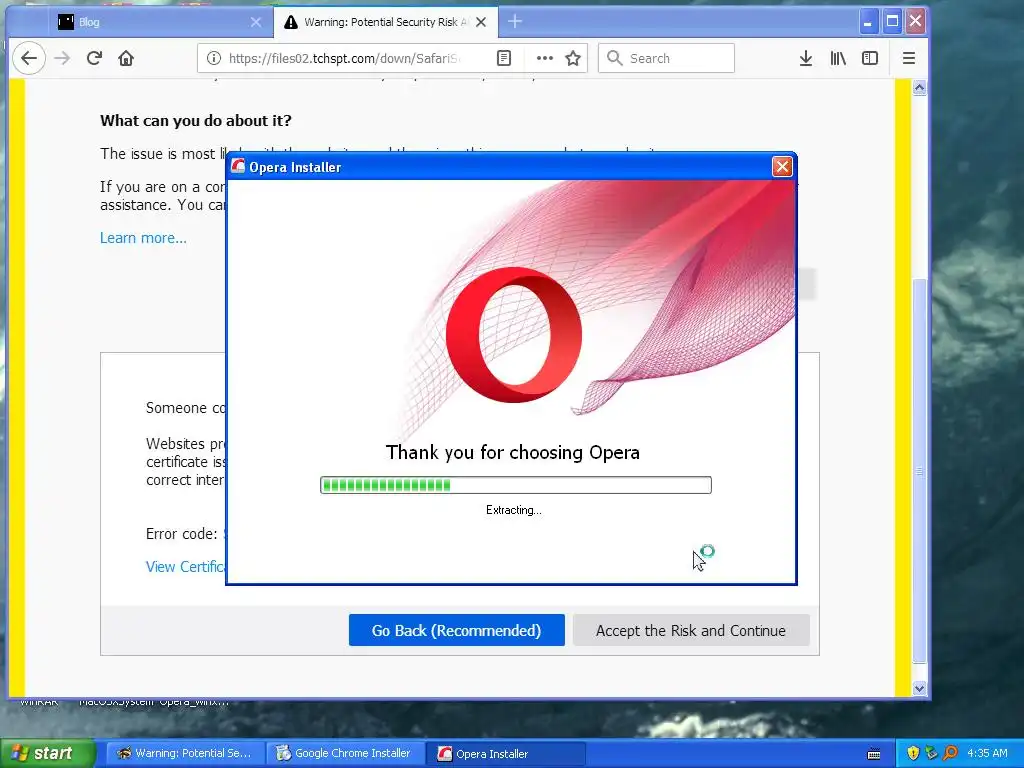The width and height of the screenshot is (1024, 768).
Task: Open the Windows start menu
Action: 48,753
